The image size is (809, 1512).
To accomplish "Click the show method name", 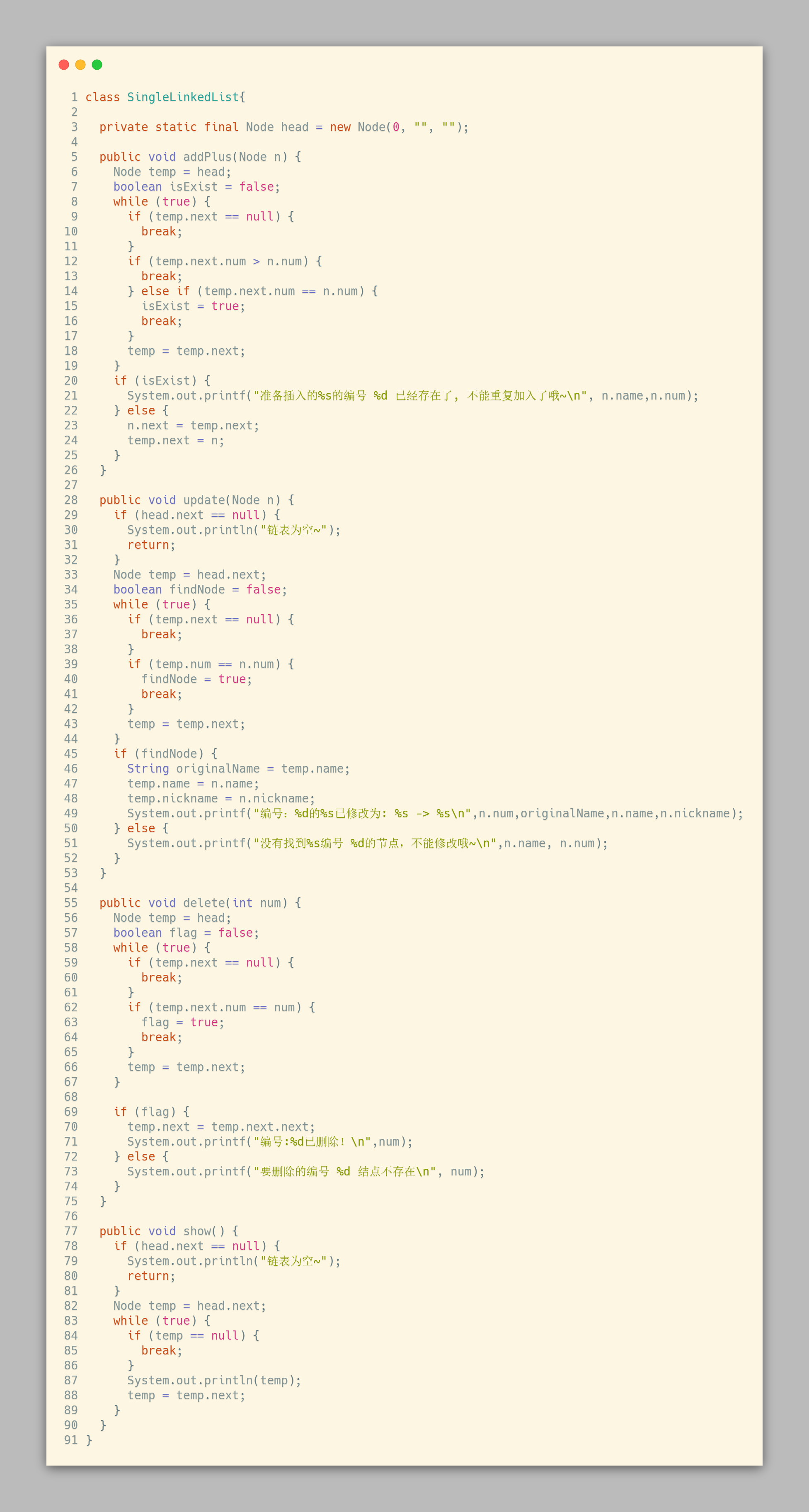I will 197,1231.
